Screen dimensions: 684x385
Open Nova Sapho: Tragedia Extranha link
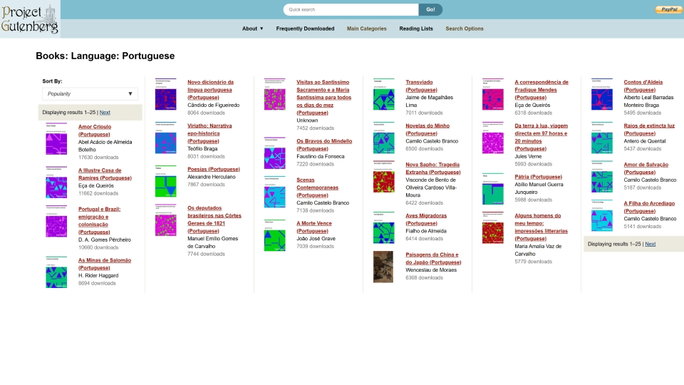coord(433,168)
